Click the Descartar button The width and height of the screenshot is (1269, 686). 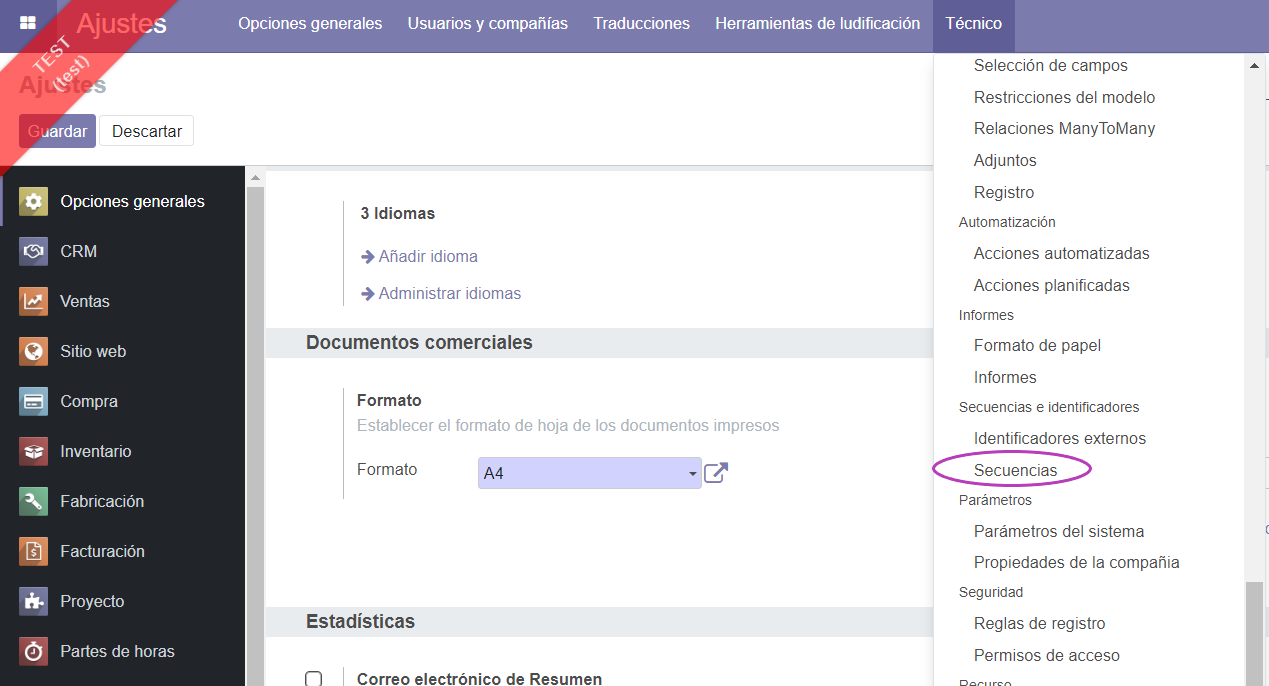tap(147, 131)
